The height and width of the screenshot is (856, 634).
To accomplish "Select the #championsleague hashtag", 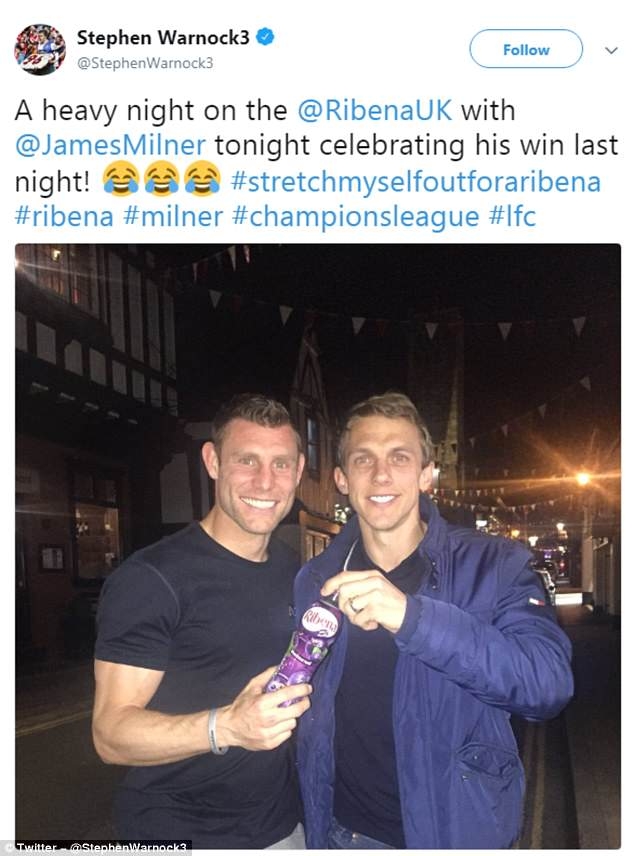I will (x=355, y=217).
